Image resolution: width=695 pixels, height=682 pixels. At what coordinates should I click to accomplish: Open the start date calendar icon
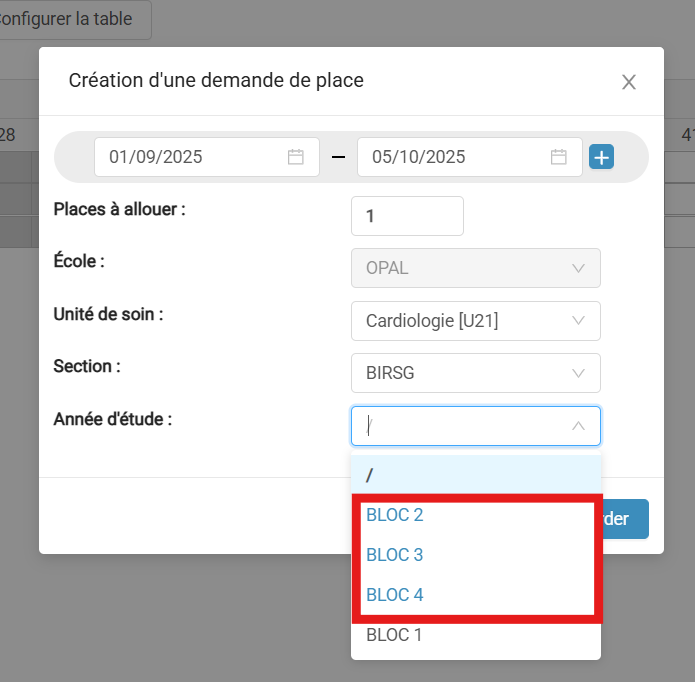(296, 157)
